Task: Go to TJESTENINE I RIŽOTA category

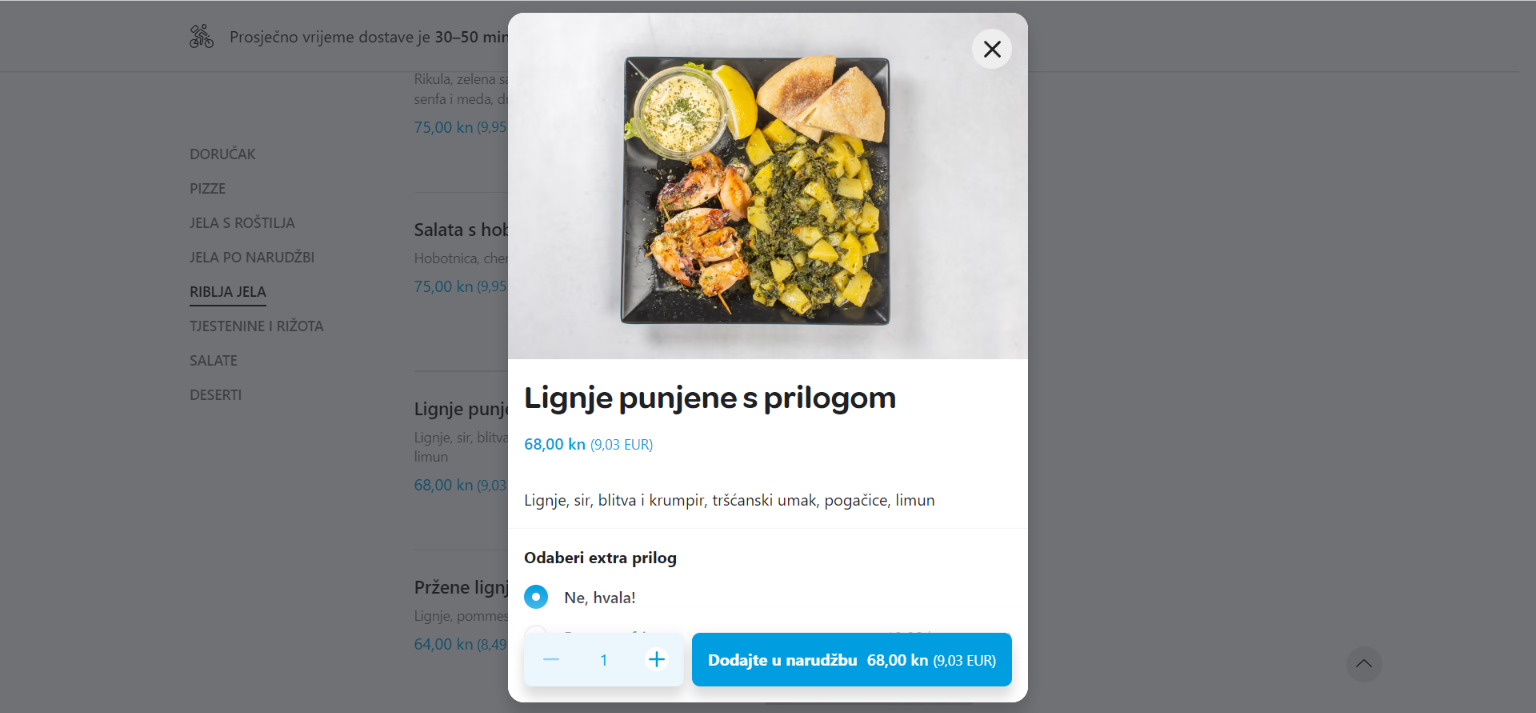Action: 257,326
